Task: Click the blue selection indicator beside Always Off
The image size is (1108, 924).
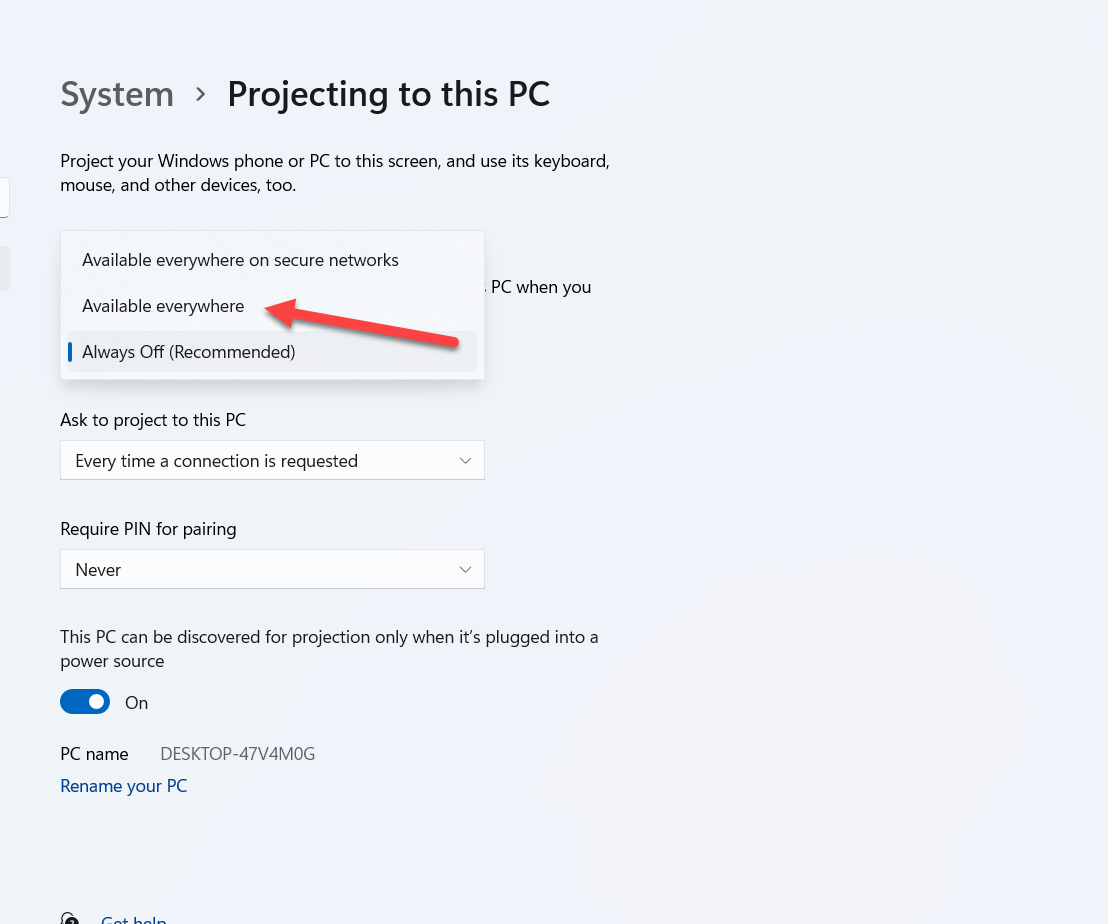Action: click(70, 352)
